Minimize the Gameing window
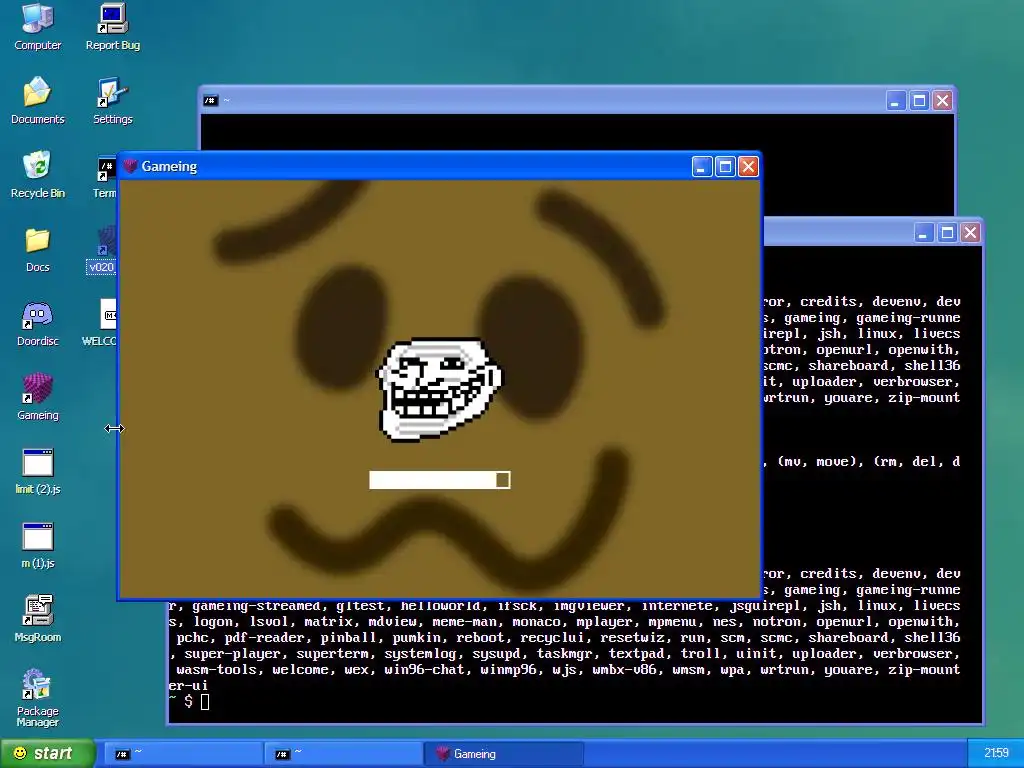 (701, 167)
